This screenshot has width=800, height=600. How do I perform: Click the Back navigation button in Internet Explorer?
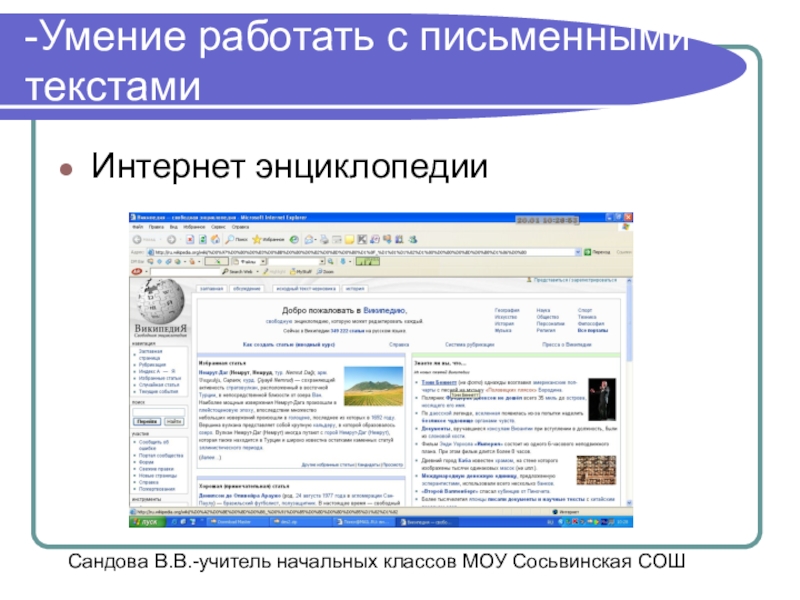[144, 239]
